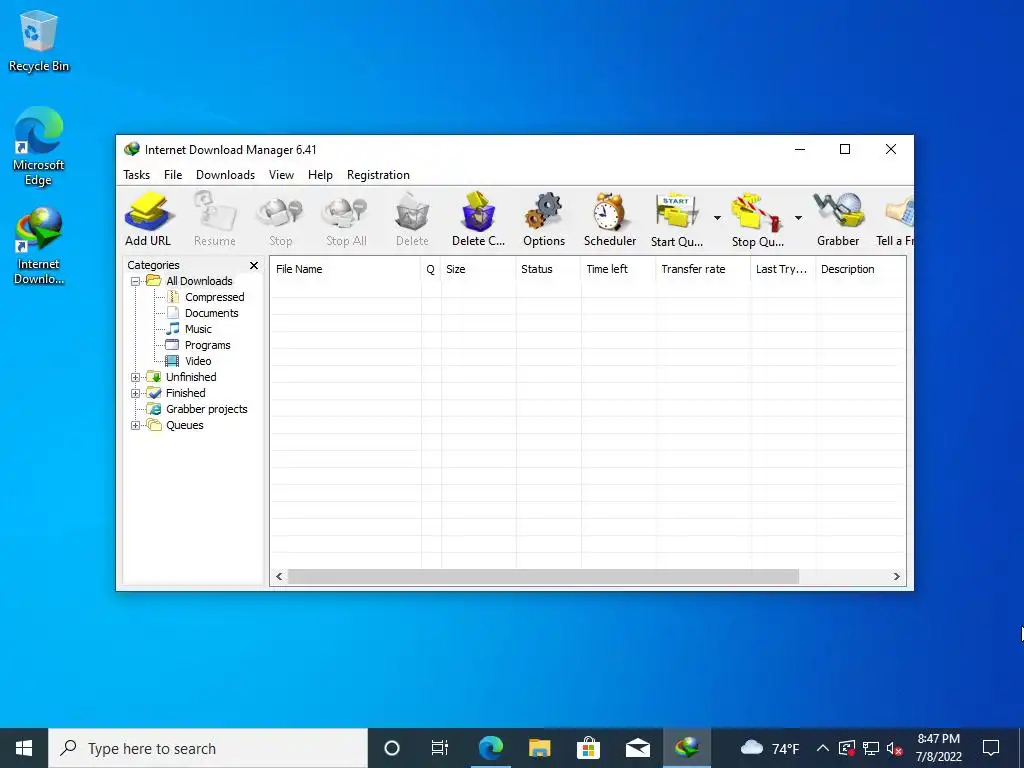Image resolution: width=1024 pixels, height=768 pixels.
Task: Select the Music category
Action: 198,329
